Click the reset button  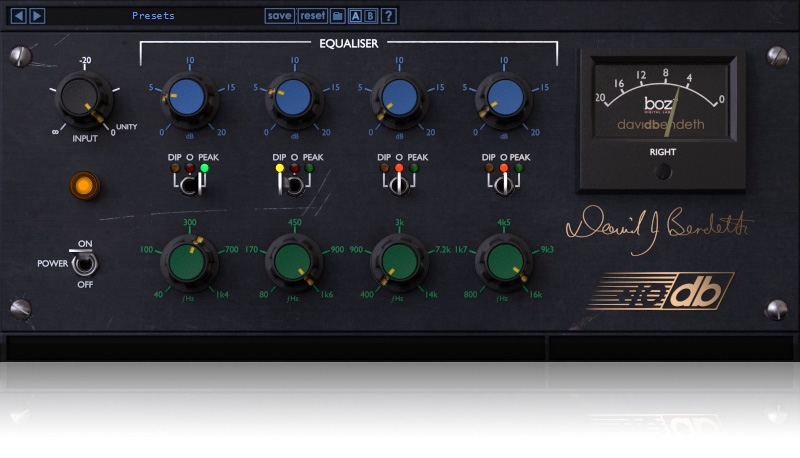[x=312, y=15]
